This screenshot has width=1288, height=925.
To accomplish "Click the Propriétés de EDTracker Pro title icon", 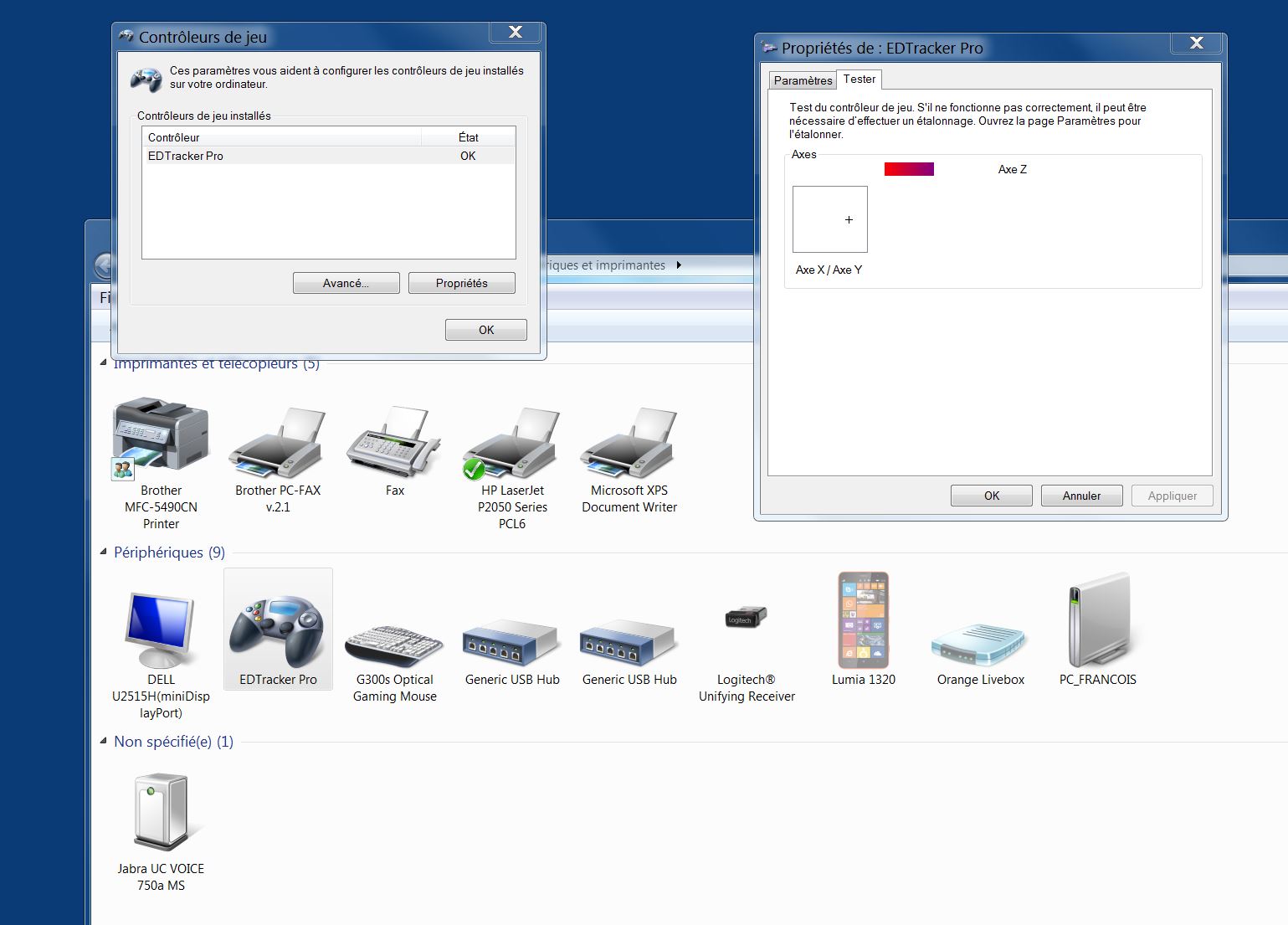I will point(769,48).
